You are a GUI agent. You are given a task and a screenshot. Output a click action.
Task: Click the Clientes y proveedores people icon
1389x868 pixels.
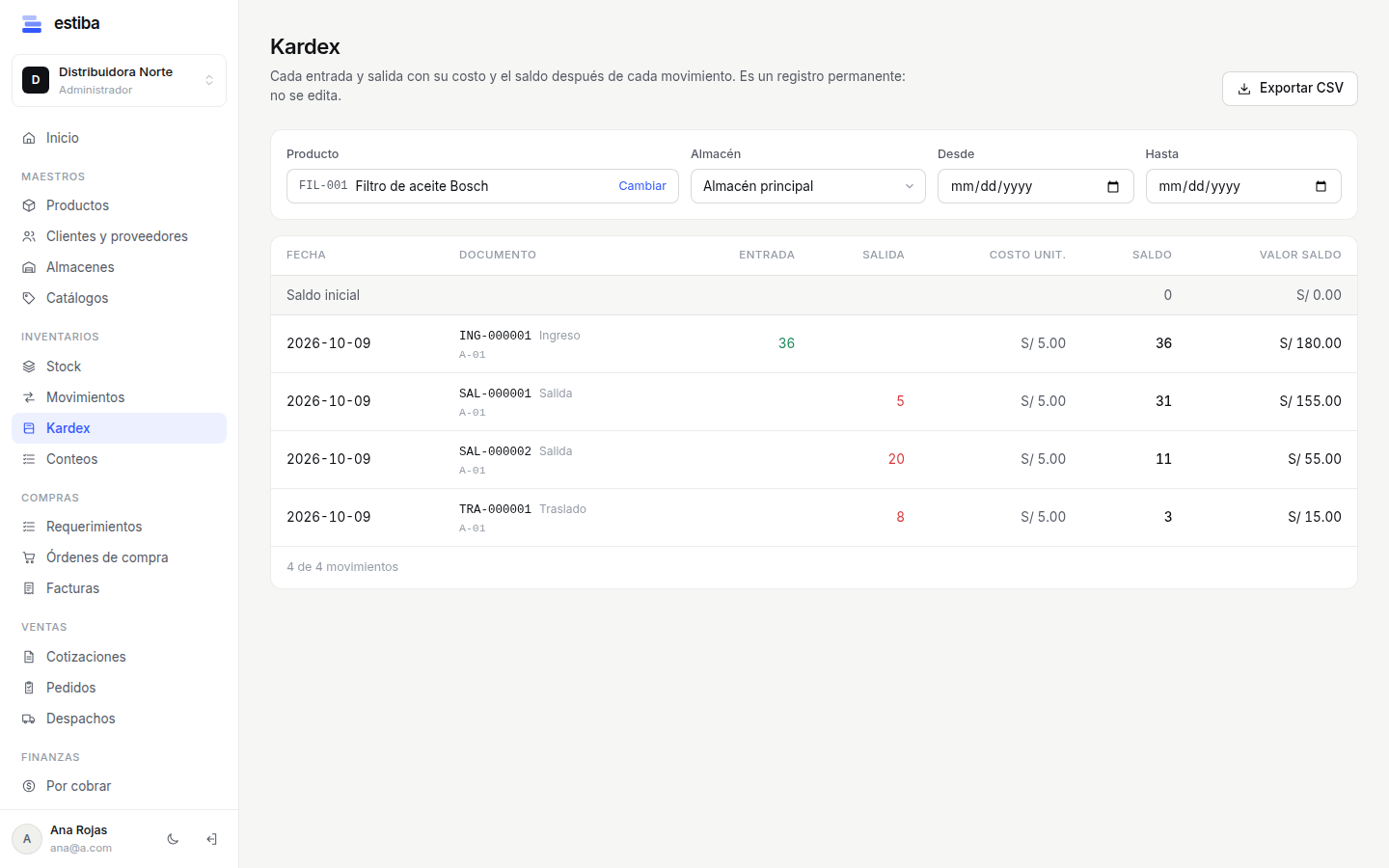click(29, 236)
